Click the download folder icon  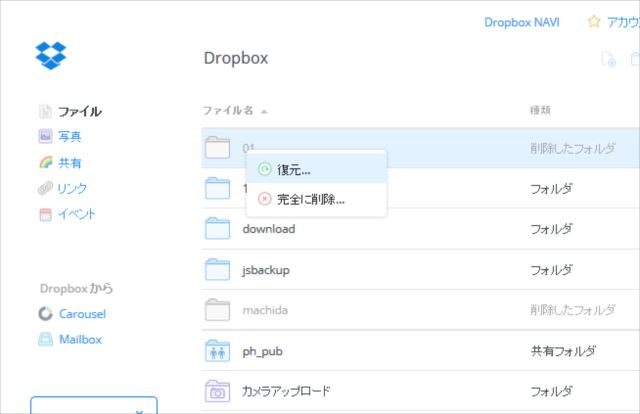218,228
